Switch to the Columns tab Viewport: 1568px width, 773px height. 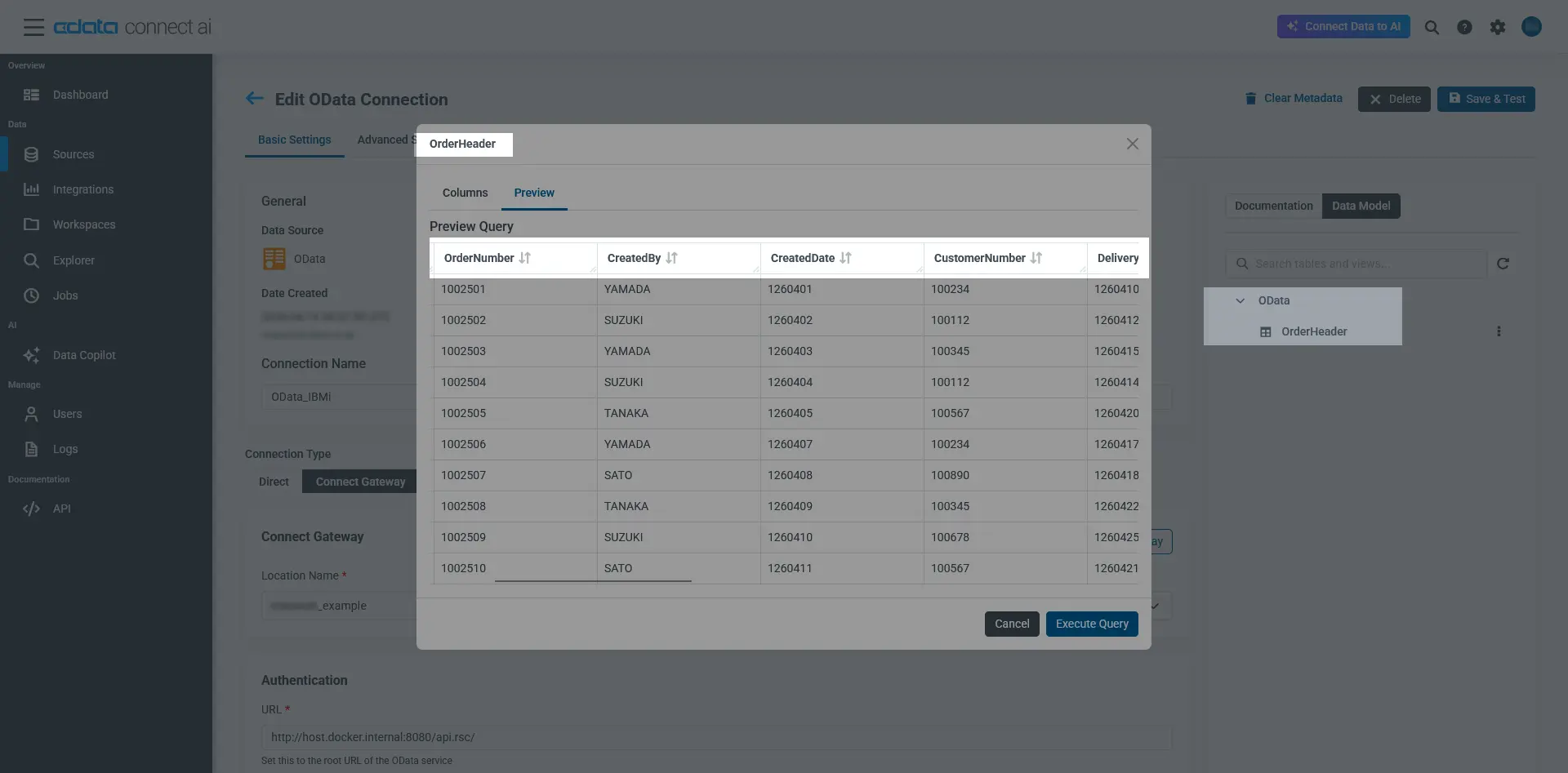click(465, 193)
